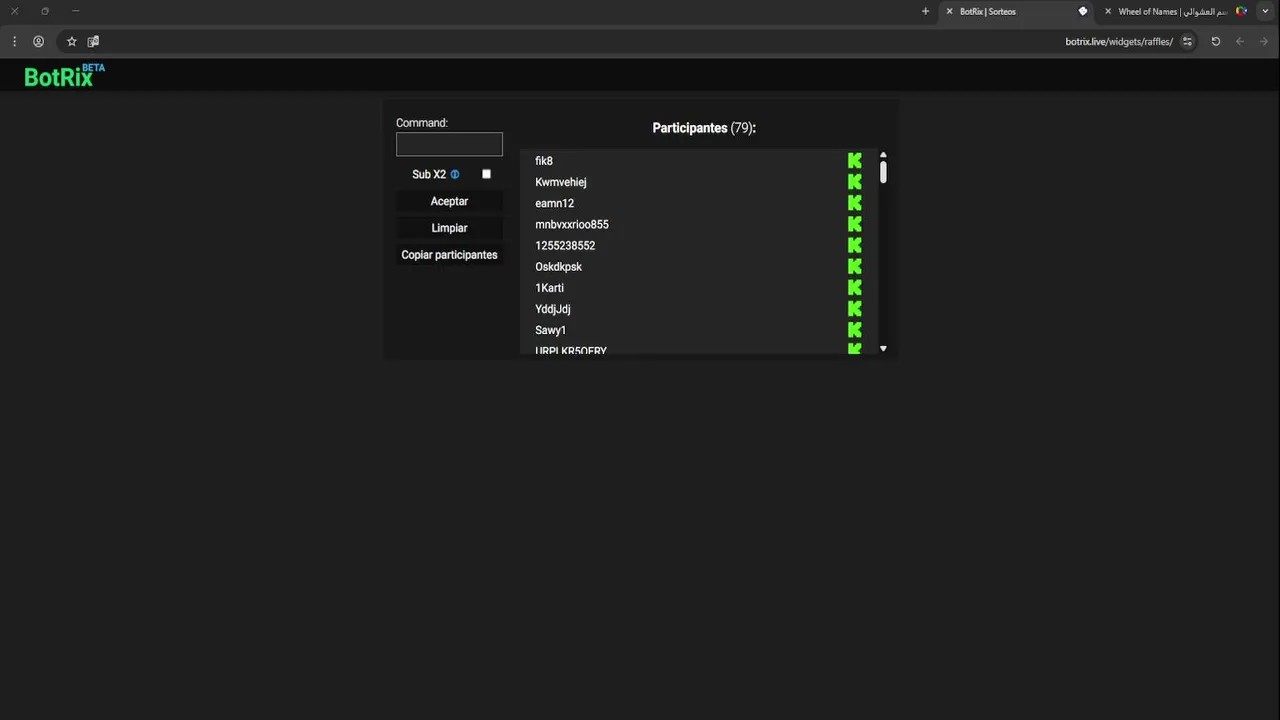The width and height of the screenshot is (1280, 720).
Task: Open the Chrome three-dot menu
Action: tap(14, 41)
